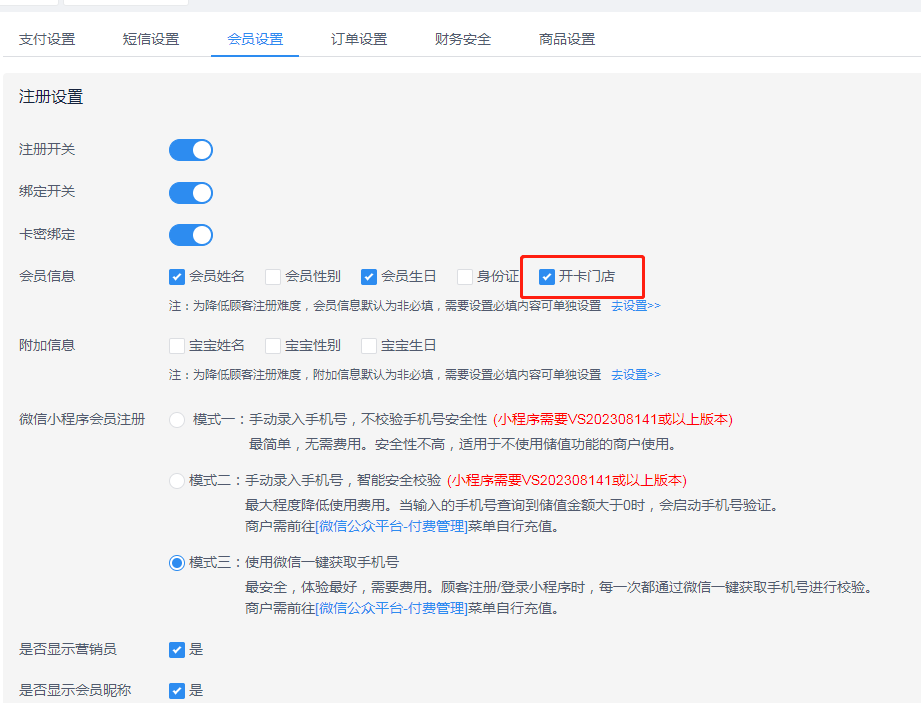Disable the 卡密绑定 switch
This screenshot has width=921, height=703.
[x=191, y=235]
